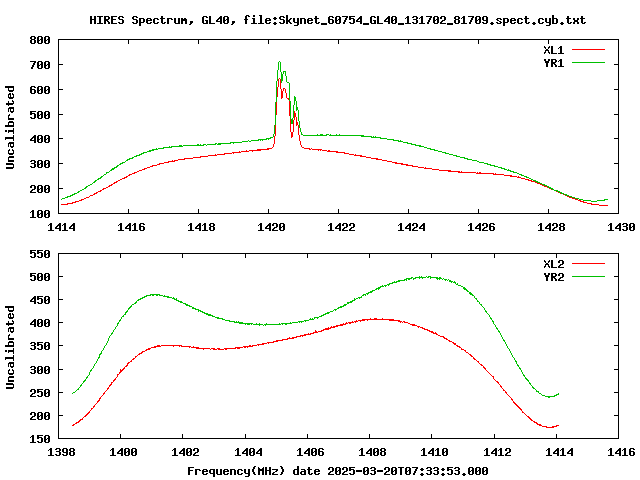Click the XL2 red legend line
The width and height of the screenshot is (640, 480).
tap(588, 264)
